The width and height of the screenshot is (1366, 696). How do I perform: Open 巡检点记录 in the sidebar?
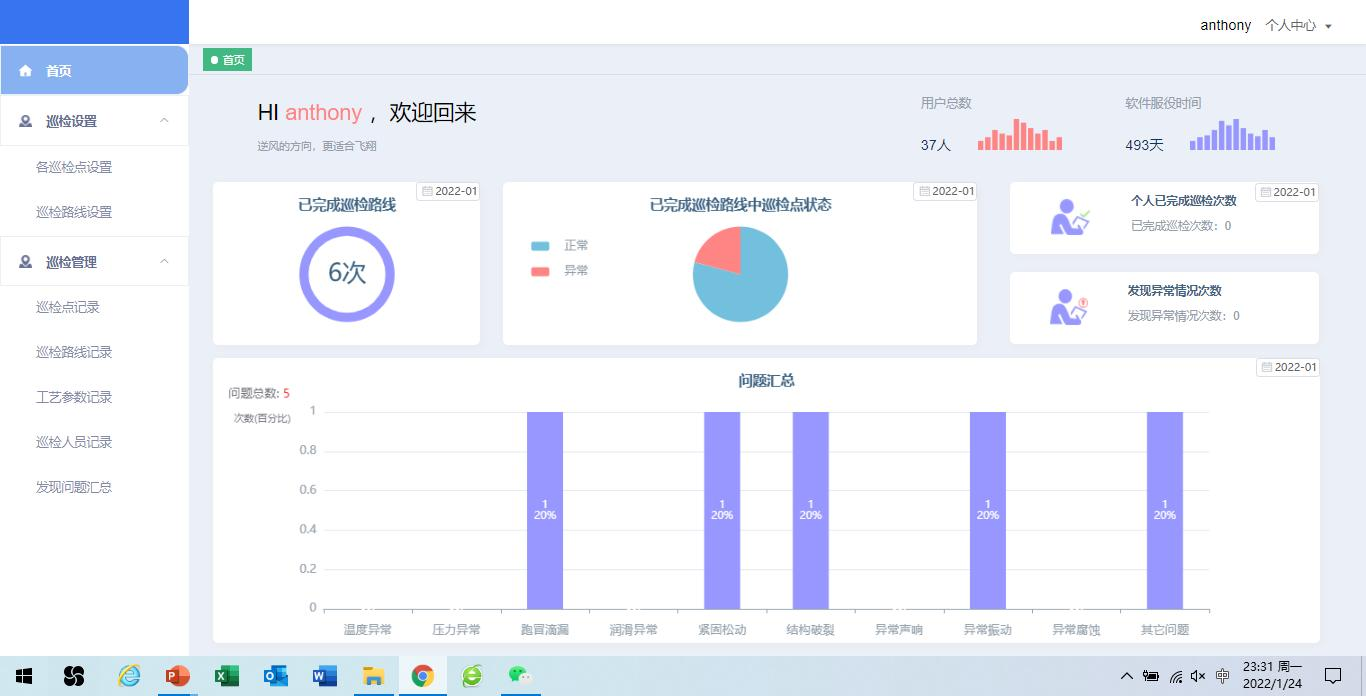point(68,307)
